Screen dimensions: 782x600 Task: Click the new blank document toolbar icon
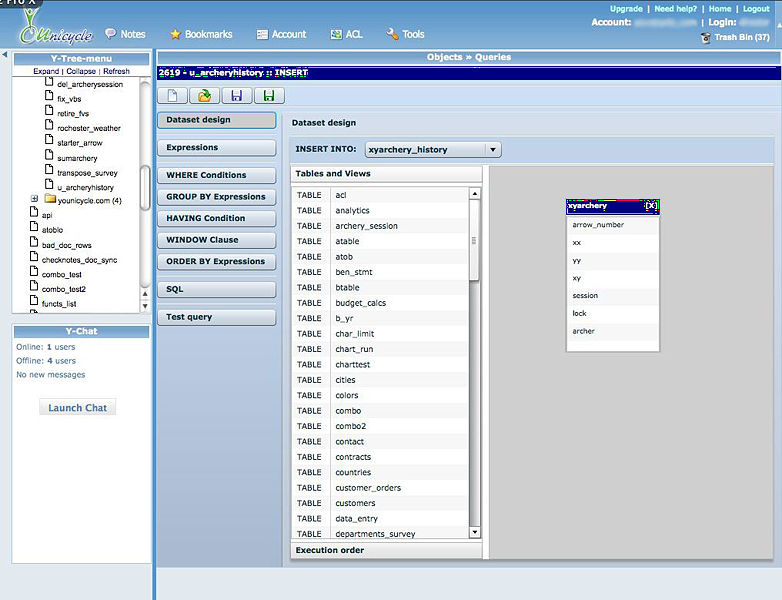point(172,96)
